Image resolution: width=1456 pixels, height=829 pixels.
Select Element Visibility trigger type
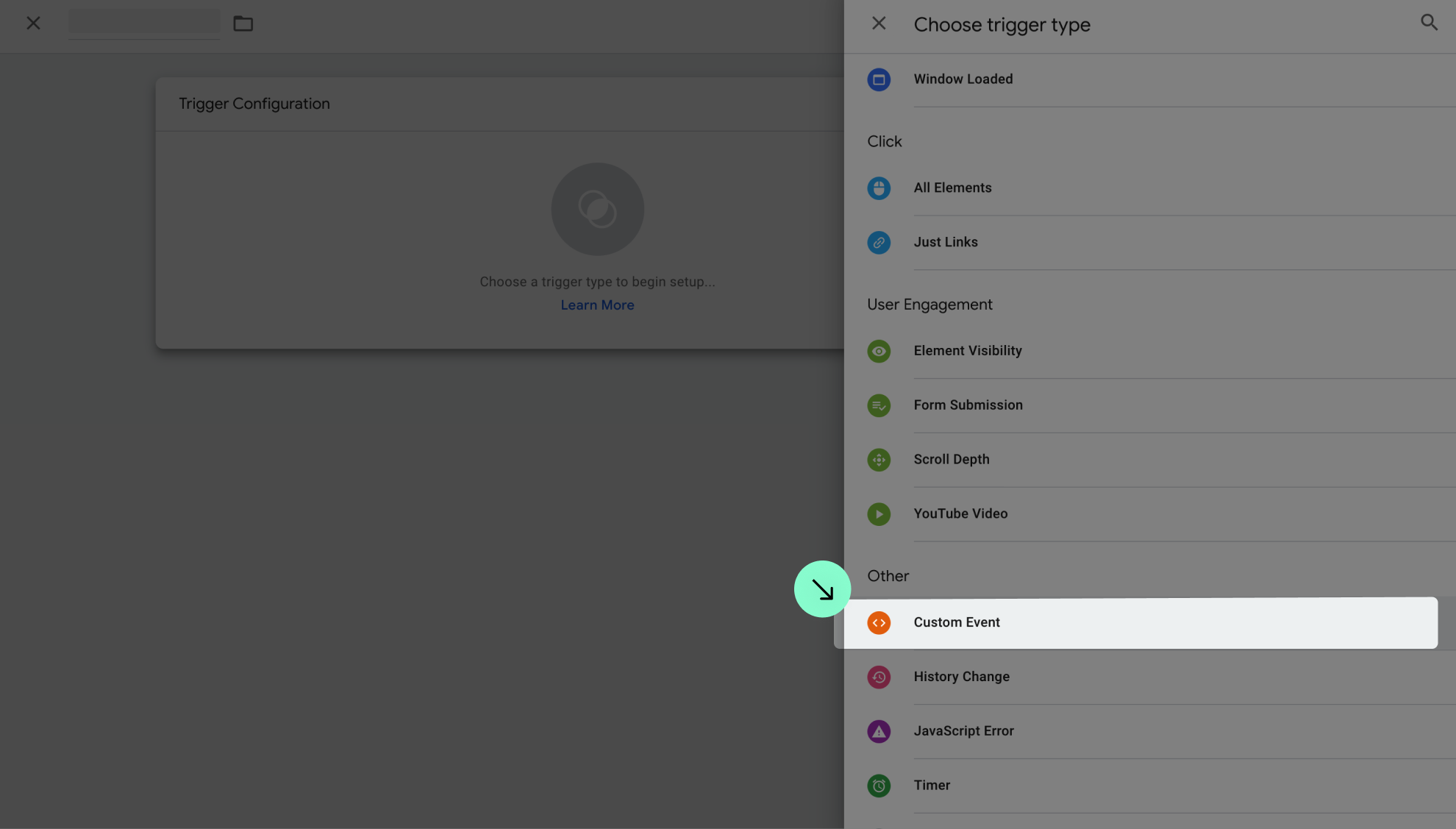tap(1150, 352)
